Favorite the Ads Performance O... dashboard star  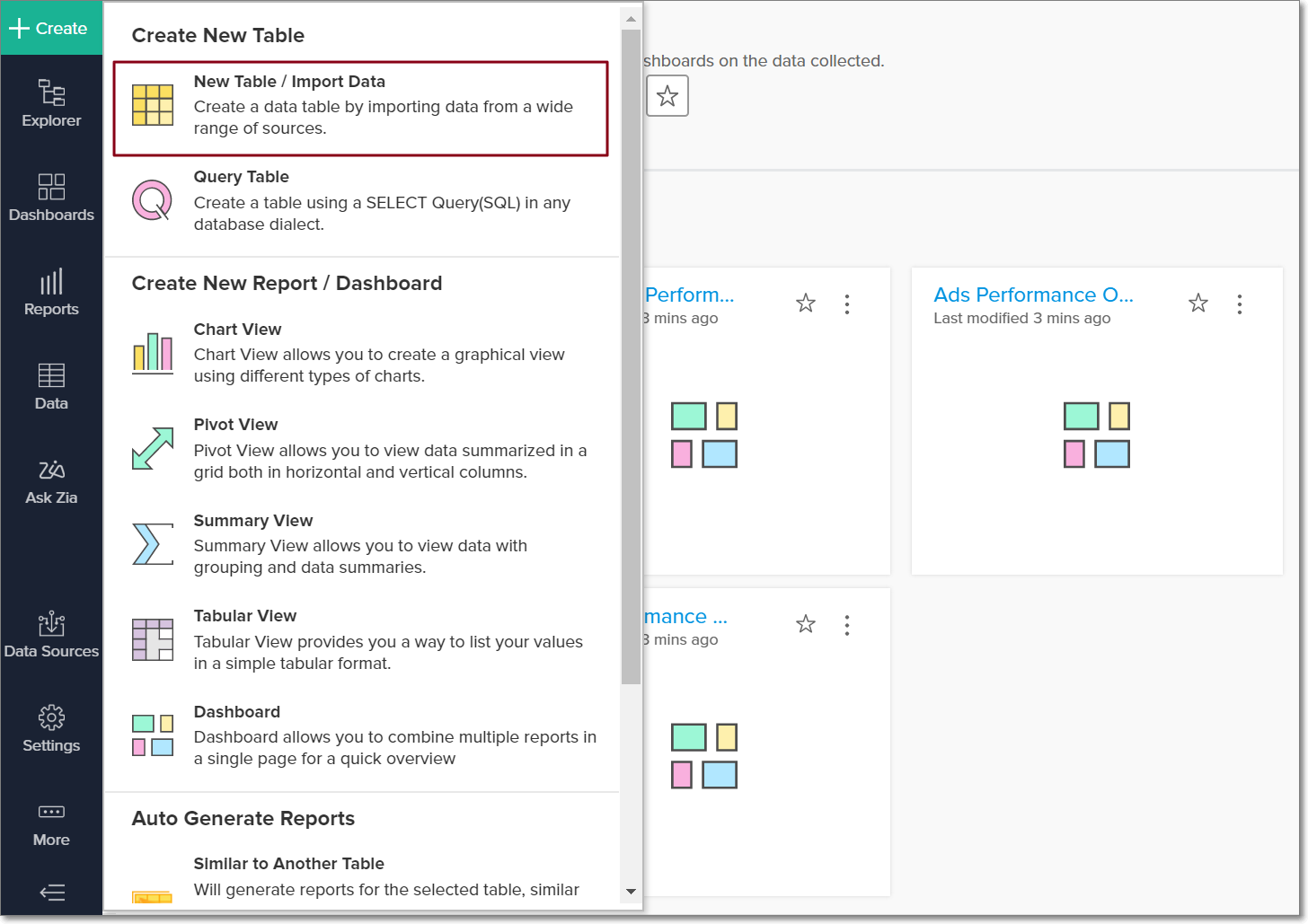click(1198, 304)
